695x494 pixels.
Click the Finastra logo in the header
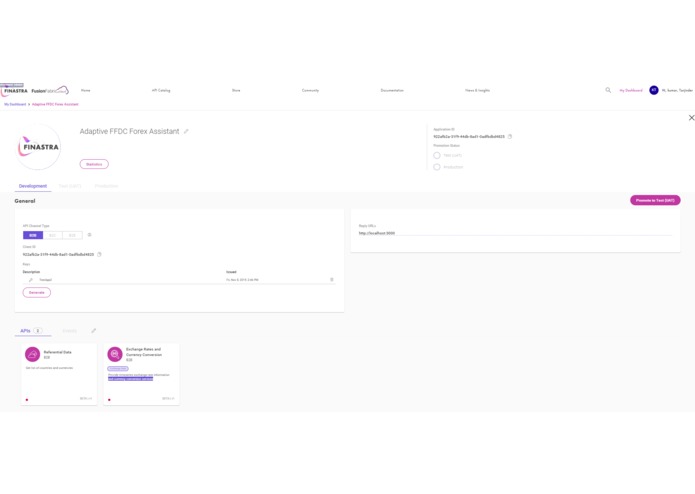(14, 90)
